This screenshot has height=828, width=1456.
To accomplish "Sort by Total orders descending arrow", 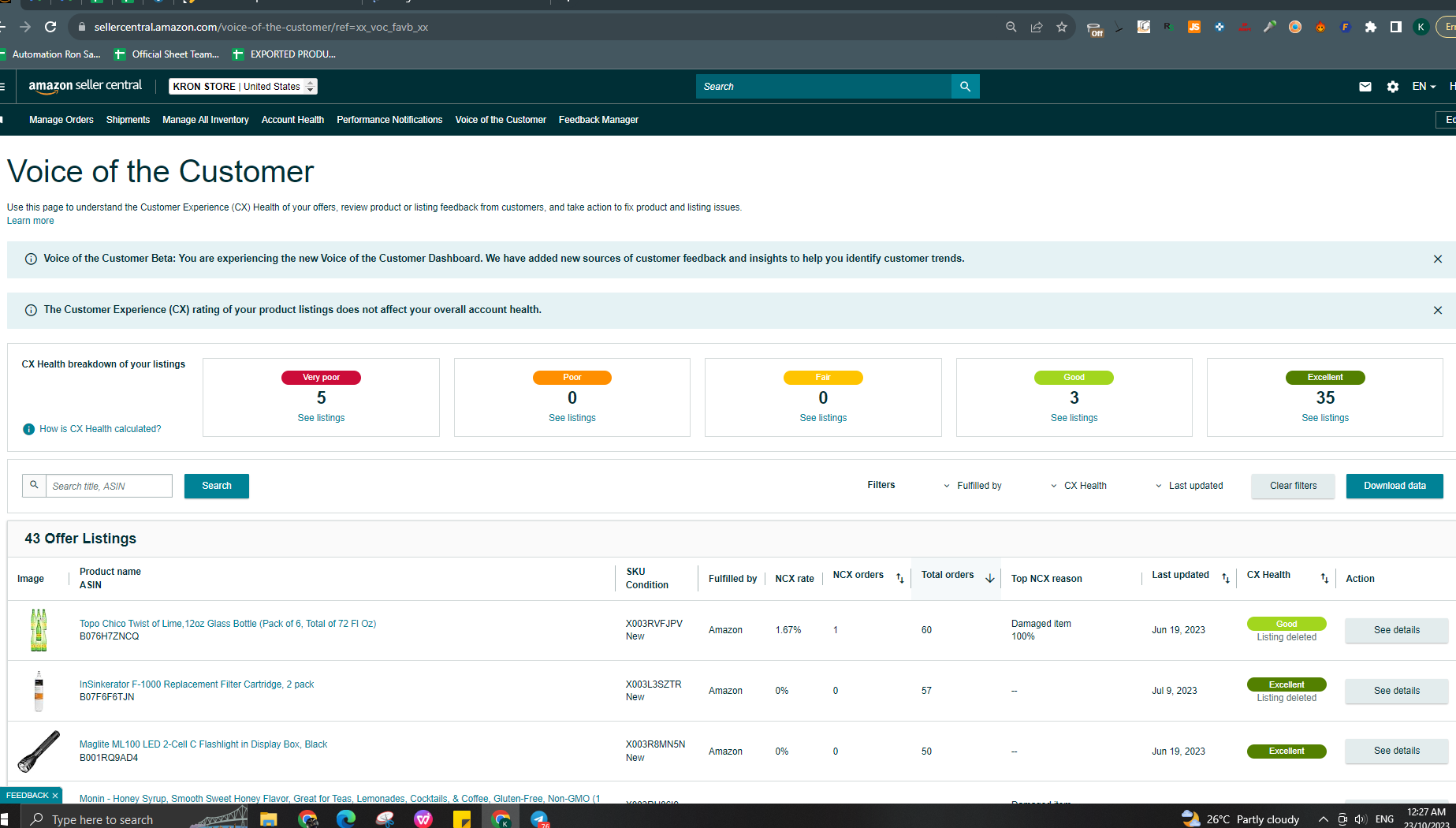I will (990, 578).
